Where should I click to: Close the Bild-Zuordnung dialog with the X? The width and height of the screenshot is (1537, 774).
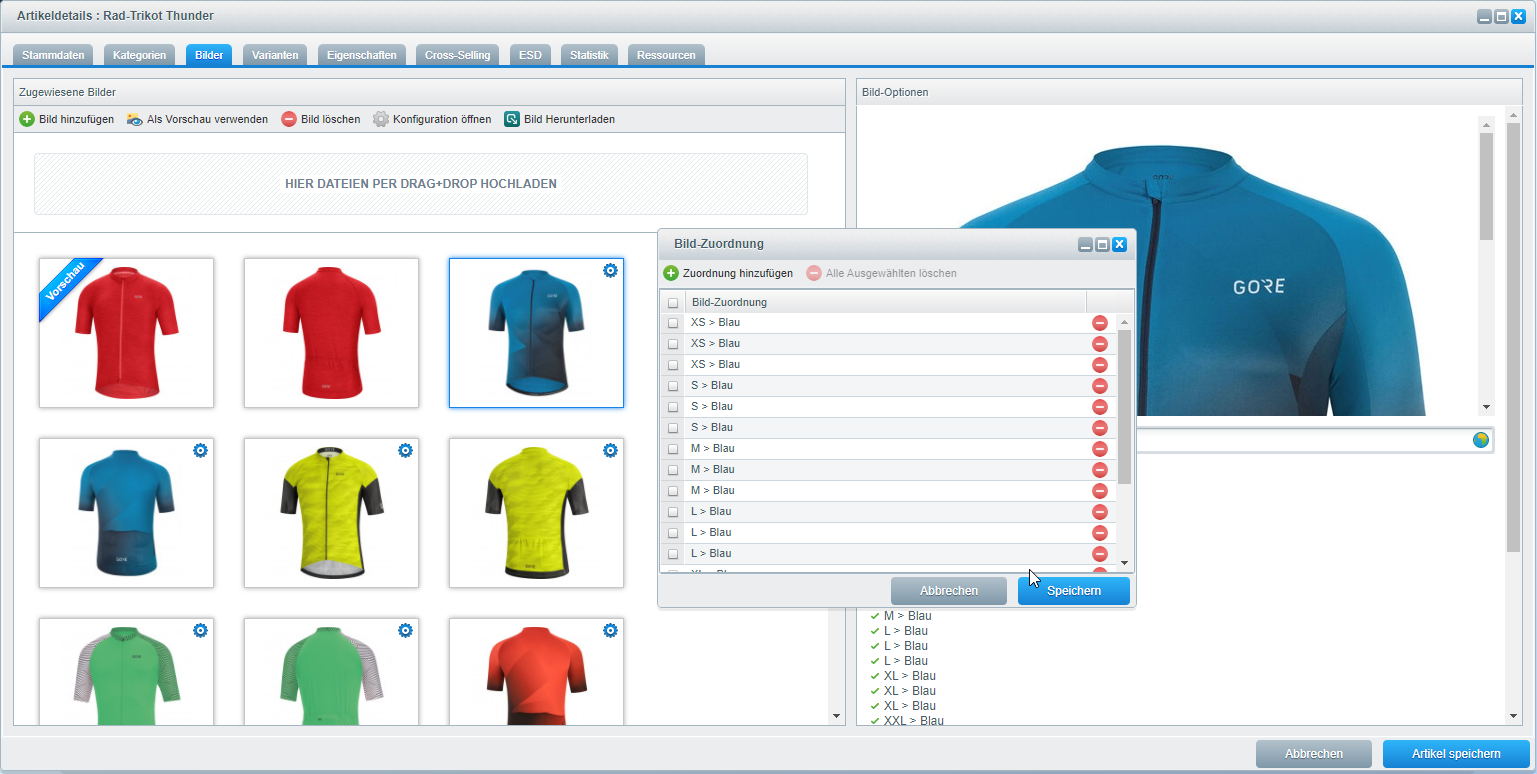point(1119,244)
